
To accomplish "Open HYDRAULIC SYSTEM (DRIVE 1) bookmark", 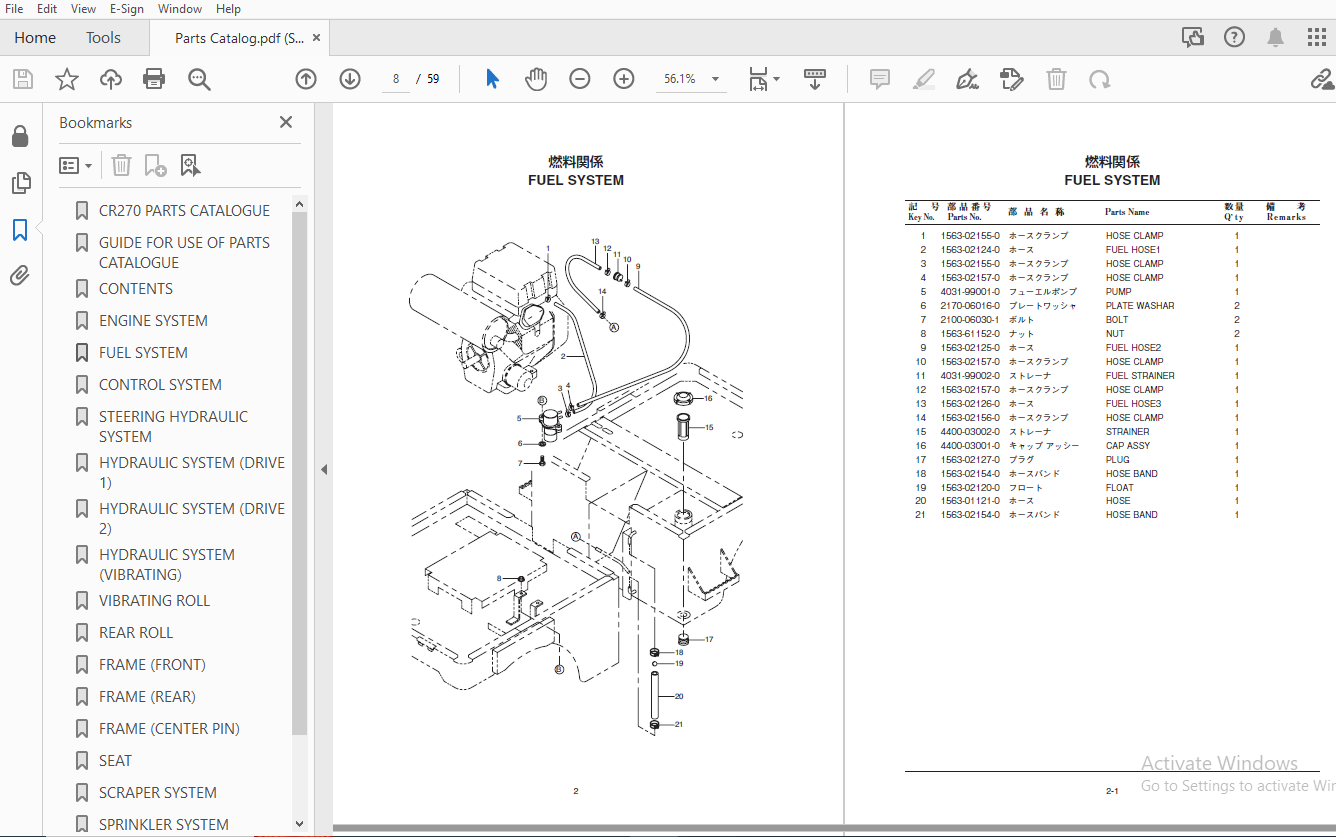I will click(x=191, y=473).
